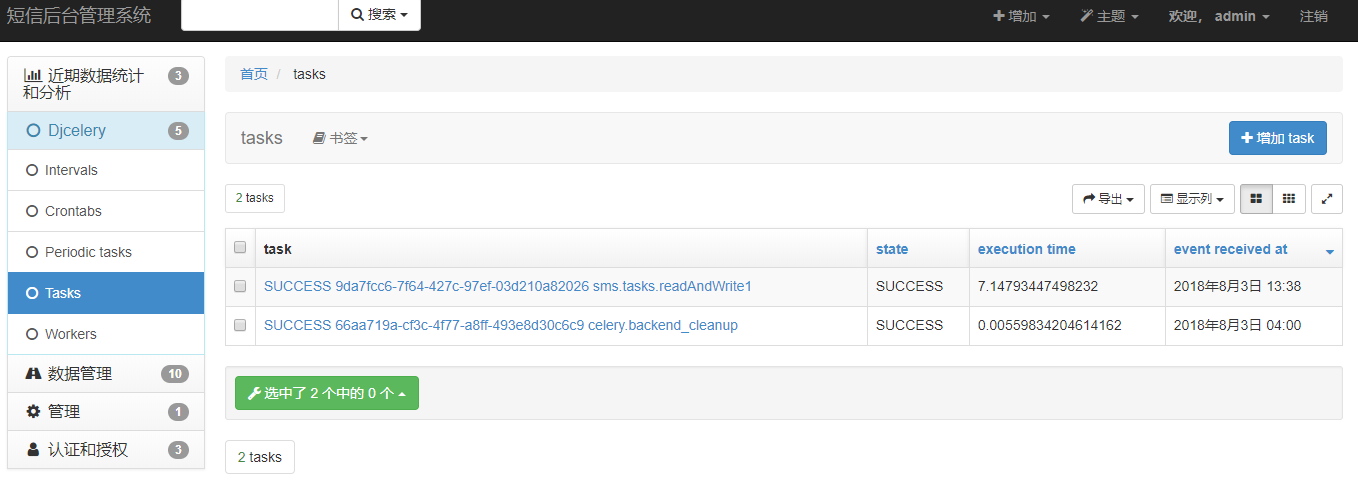Expand the 管理 gear section
Screen dimensions: 1358x496
pos(64,412)
